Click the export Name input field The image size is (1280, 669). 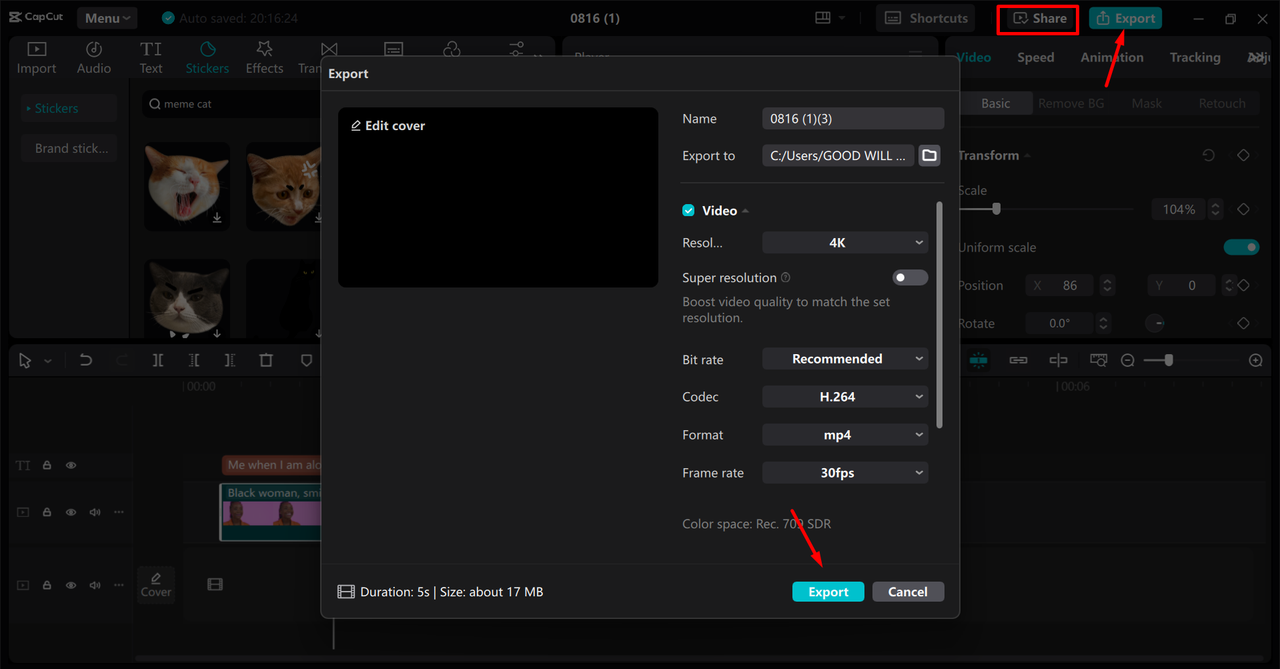coord(853,119)
